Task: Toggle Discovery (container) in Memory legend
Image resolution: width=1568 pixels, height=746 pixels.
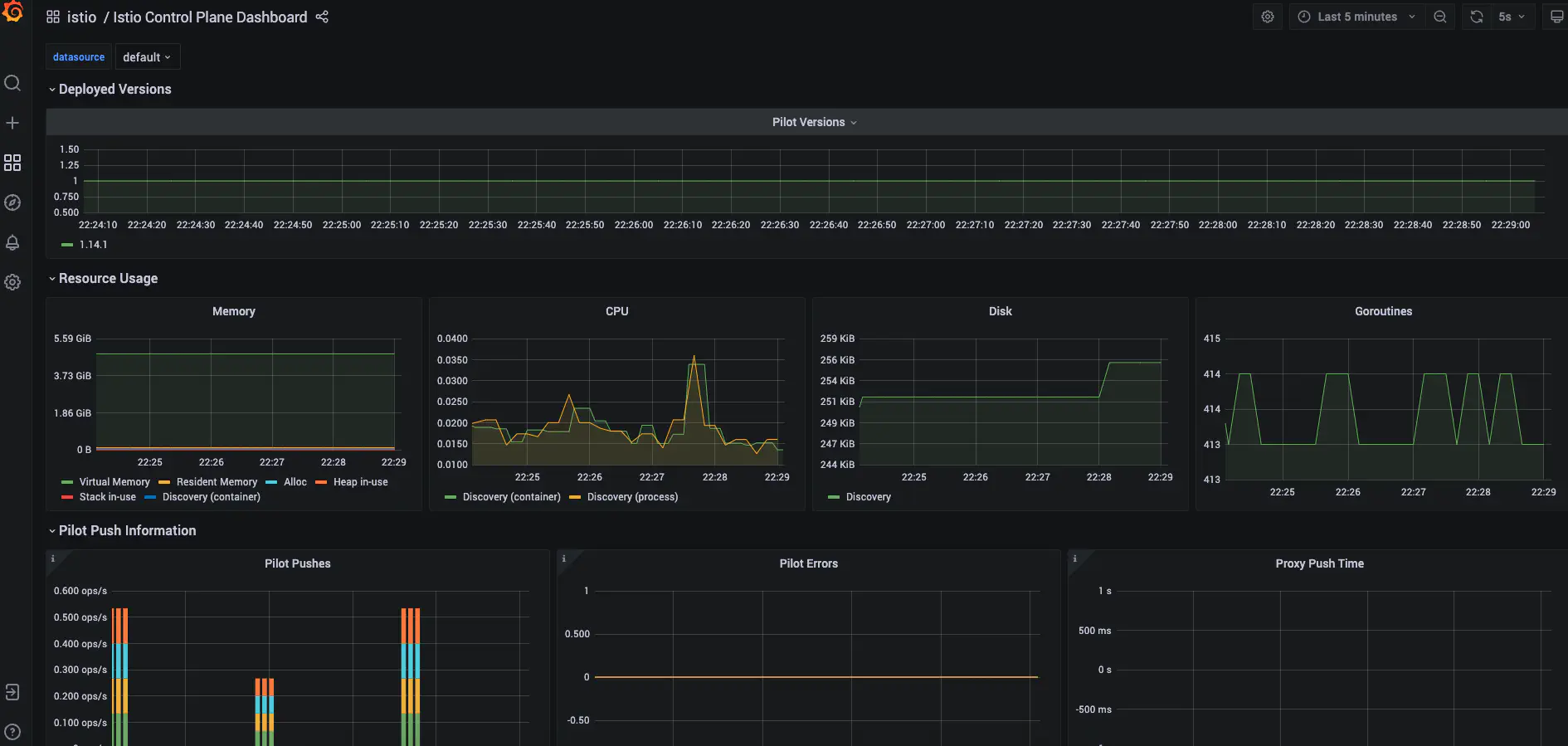Action: pos(212,497)
